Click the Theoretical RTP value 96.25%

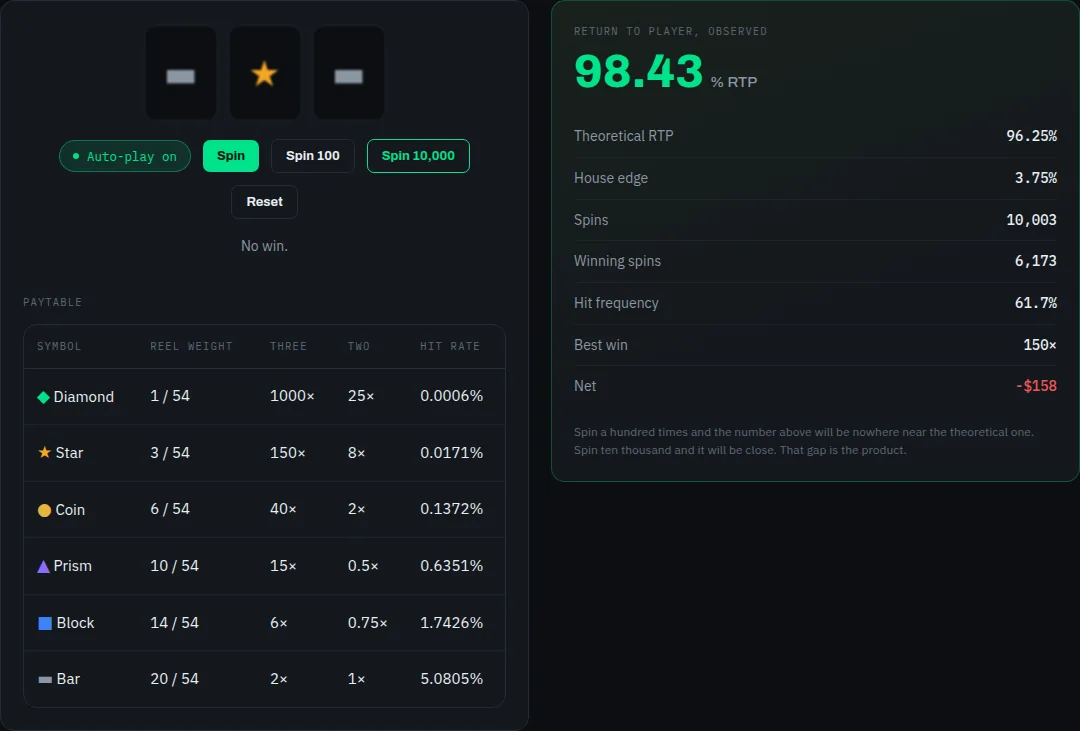click(1031, 136)
